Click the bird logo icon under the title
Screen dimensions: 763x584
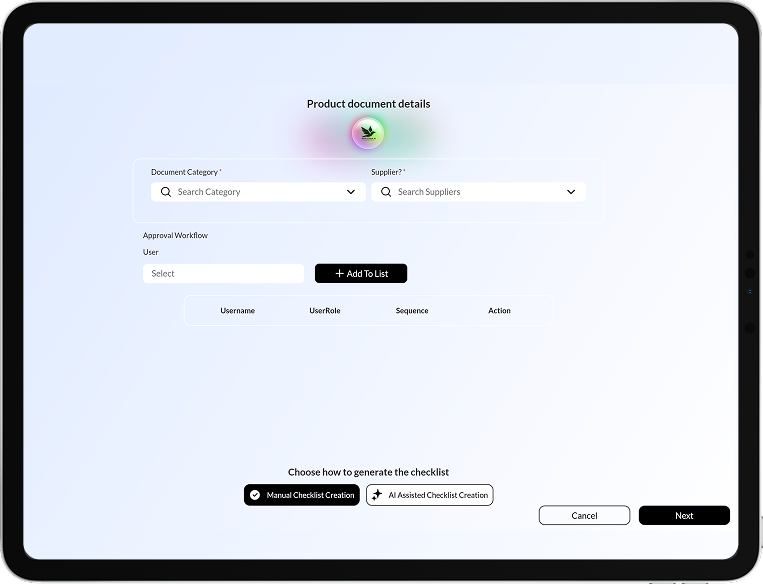pyautogui.click(x=368, y=133)
